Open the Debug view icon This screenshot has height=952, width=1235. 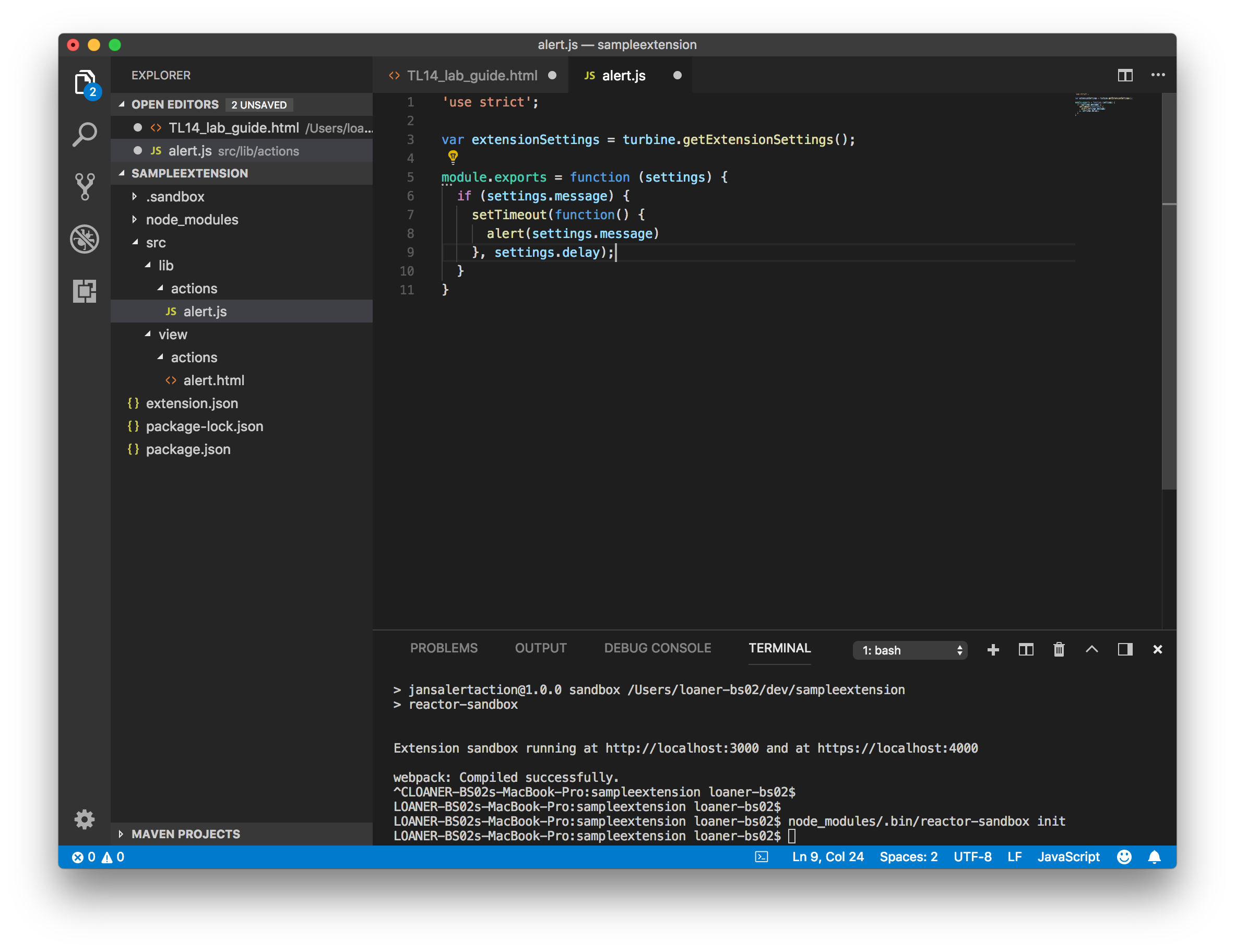point(85,239)
